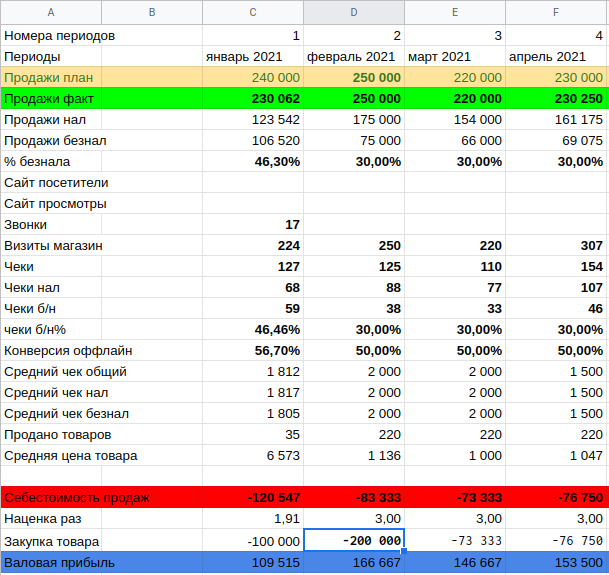Select the 46,46% cell
This screenshot has height=575, width=609.
pos(253,329)
